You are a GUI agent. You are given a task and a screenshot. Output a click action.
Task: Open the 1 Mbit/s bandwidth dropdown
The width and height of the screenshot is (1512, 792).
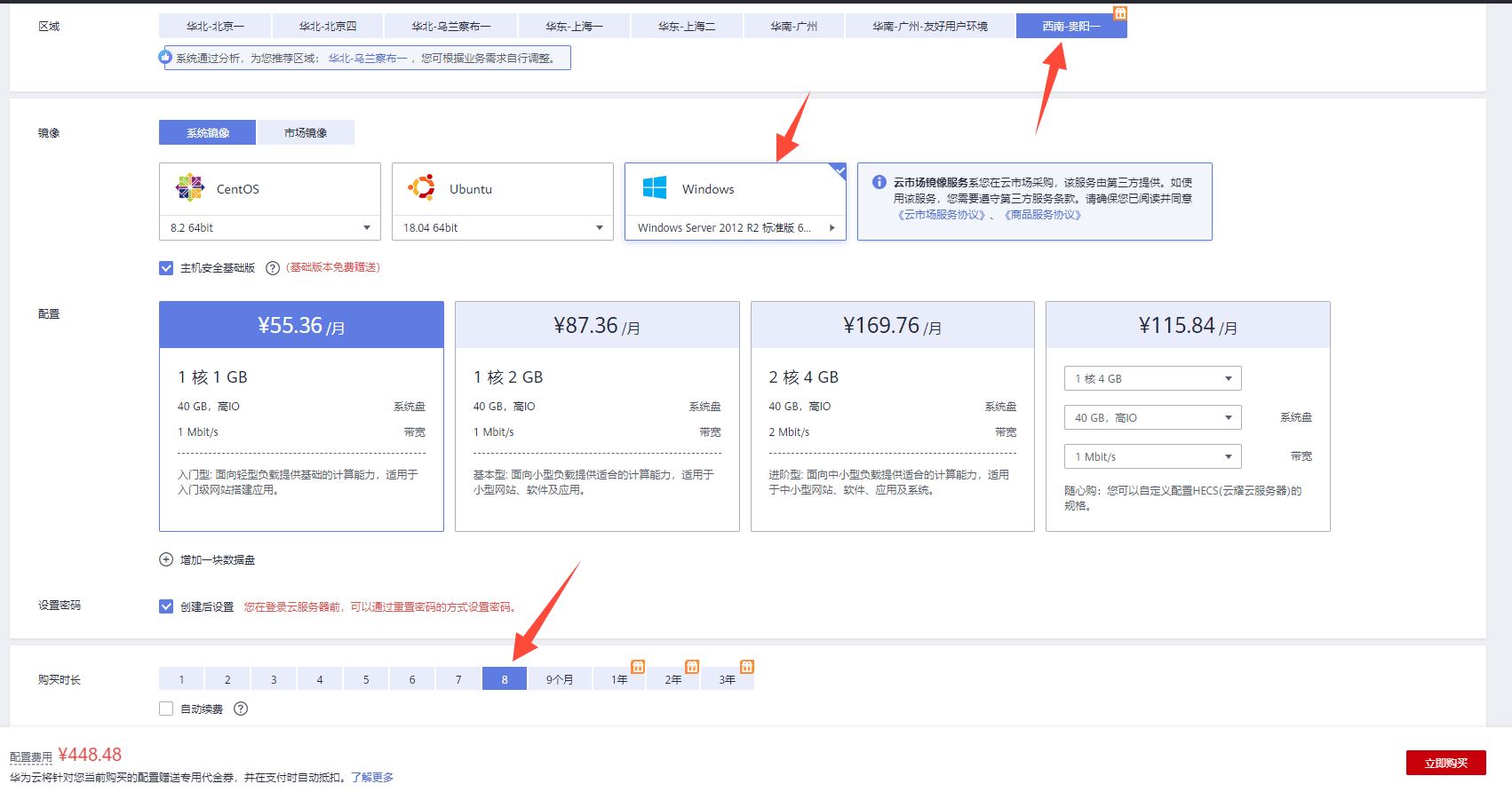1152,456
